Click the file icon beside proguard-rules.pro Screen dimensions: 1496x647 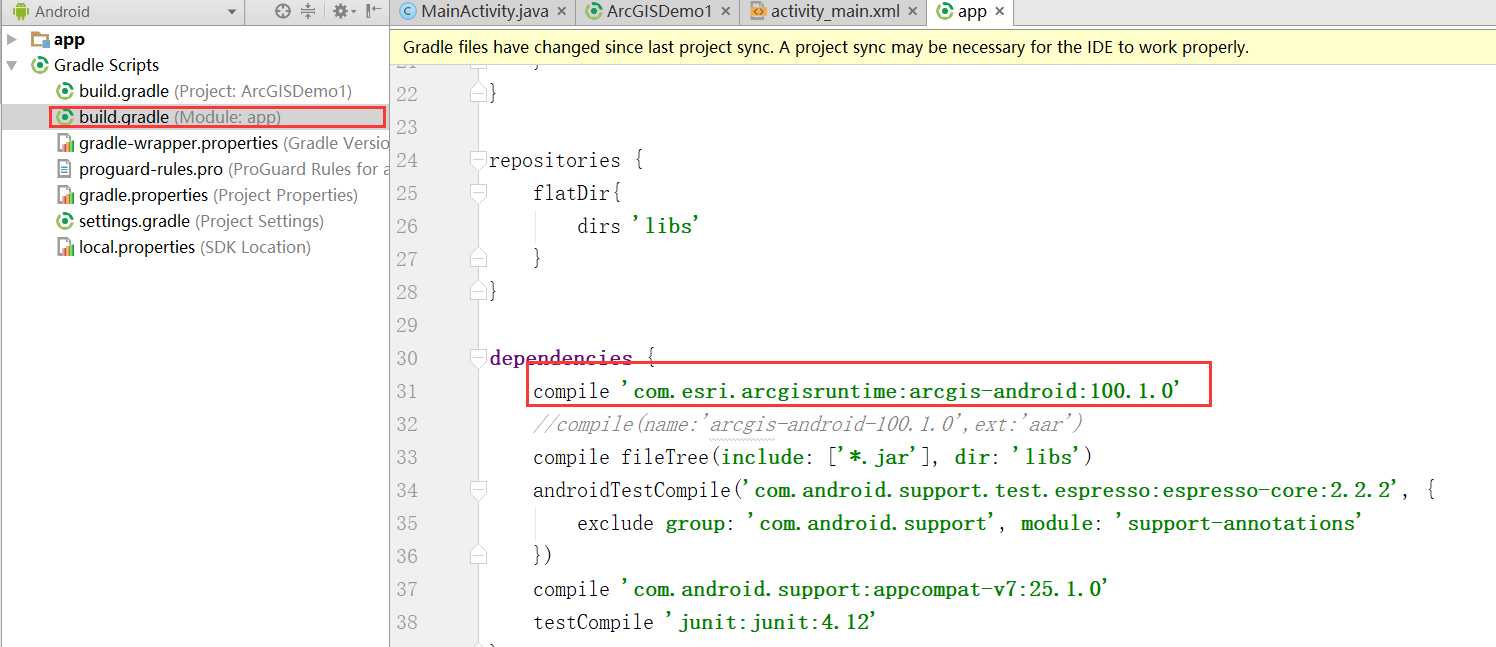[65, 169]
